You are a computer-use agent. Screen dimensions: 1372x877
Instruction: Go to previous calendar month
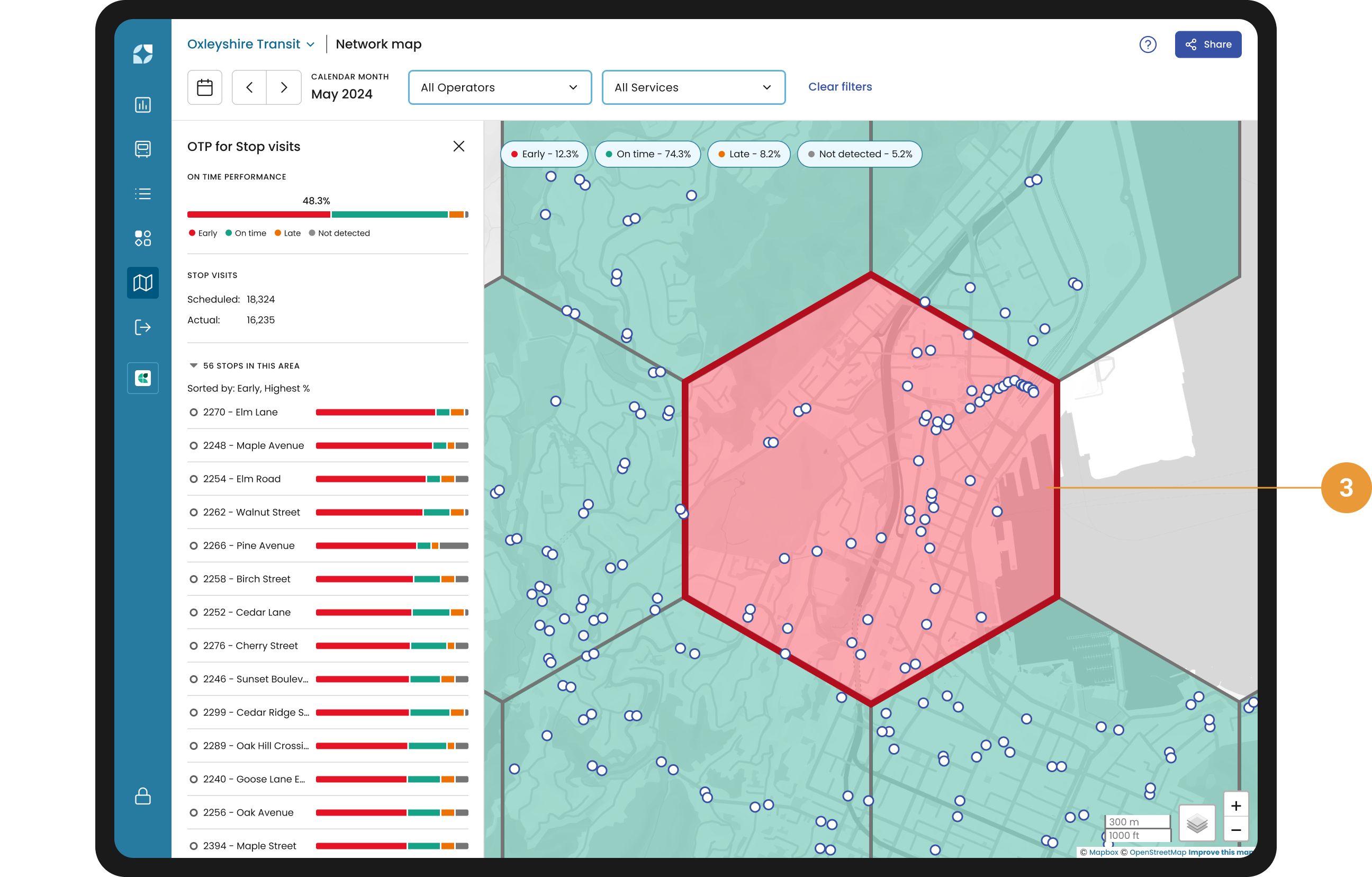click(249, 87)
